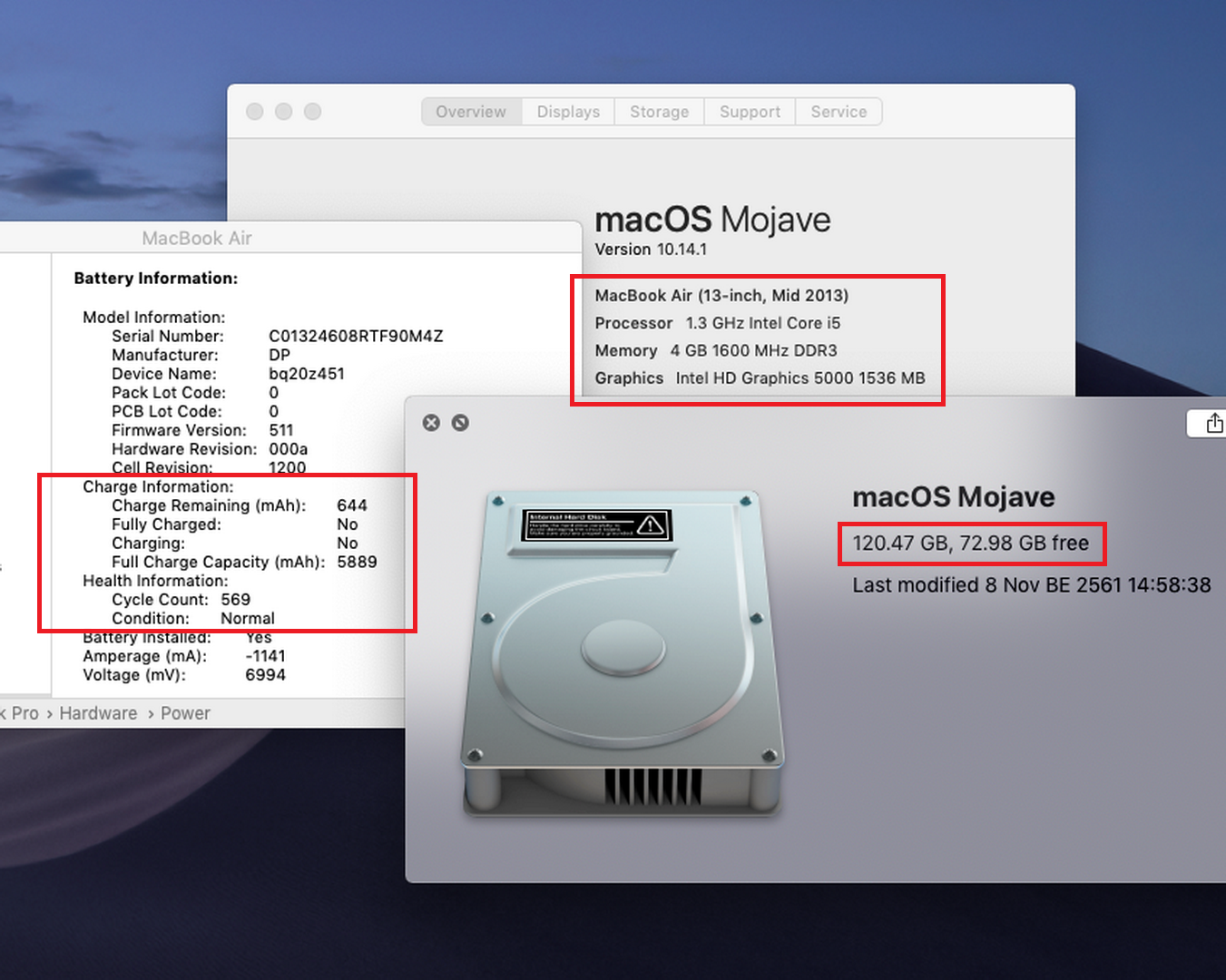
Task: Open the Storage tab
Action: (x=660, y=112)
